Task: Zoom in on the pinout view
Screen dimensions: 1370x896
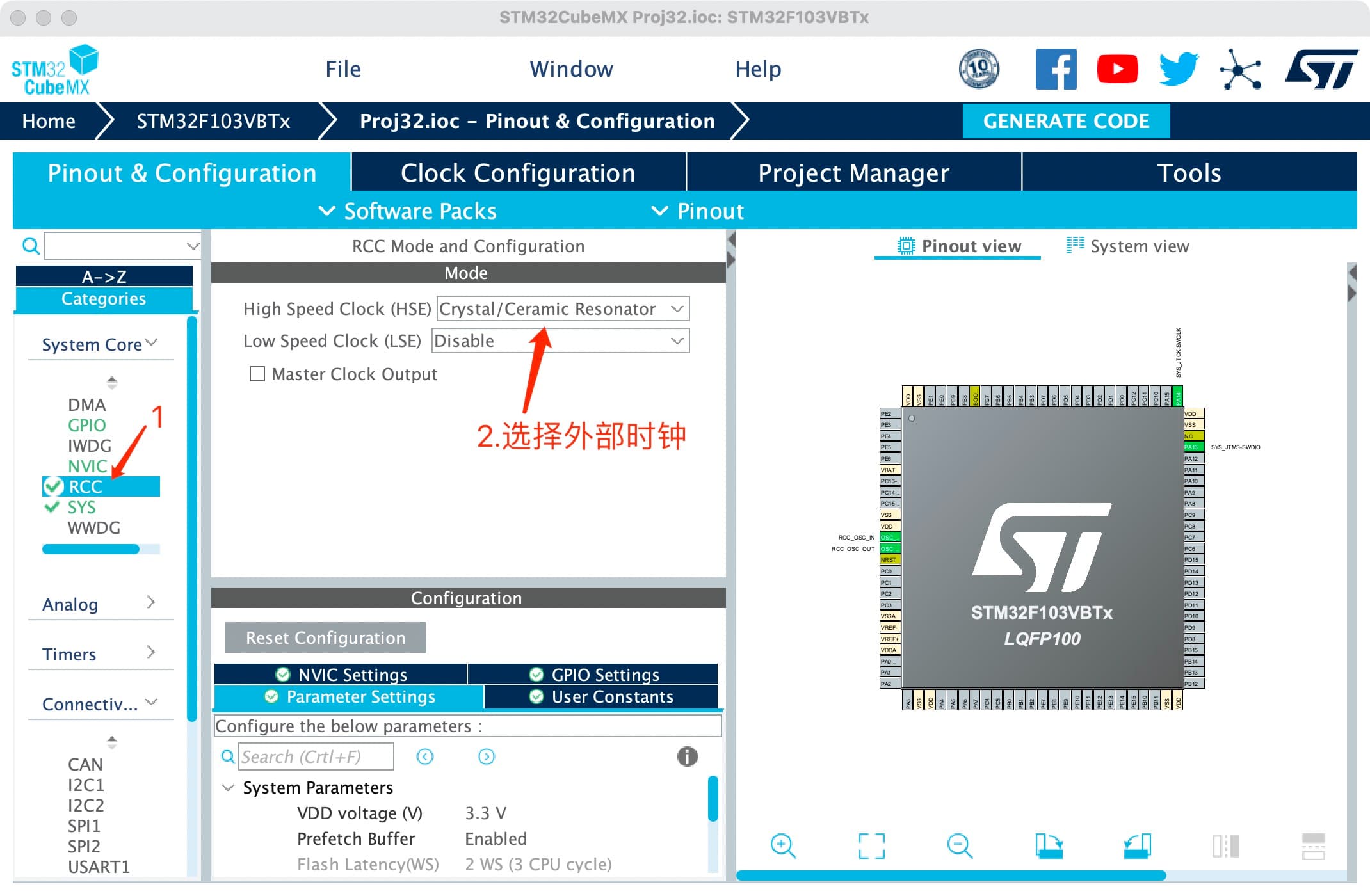Action: click(x=783, y=846)
